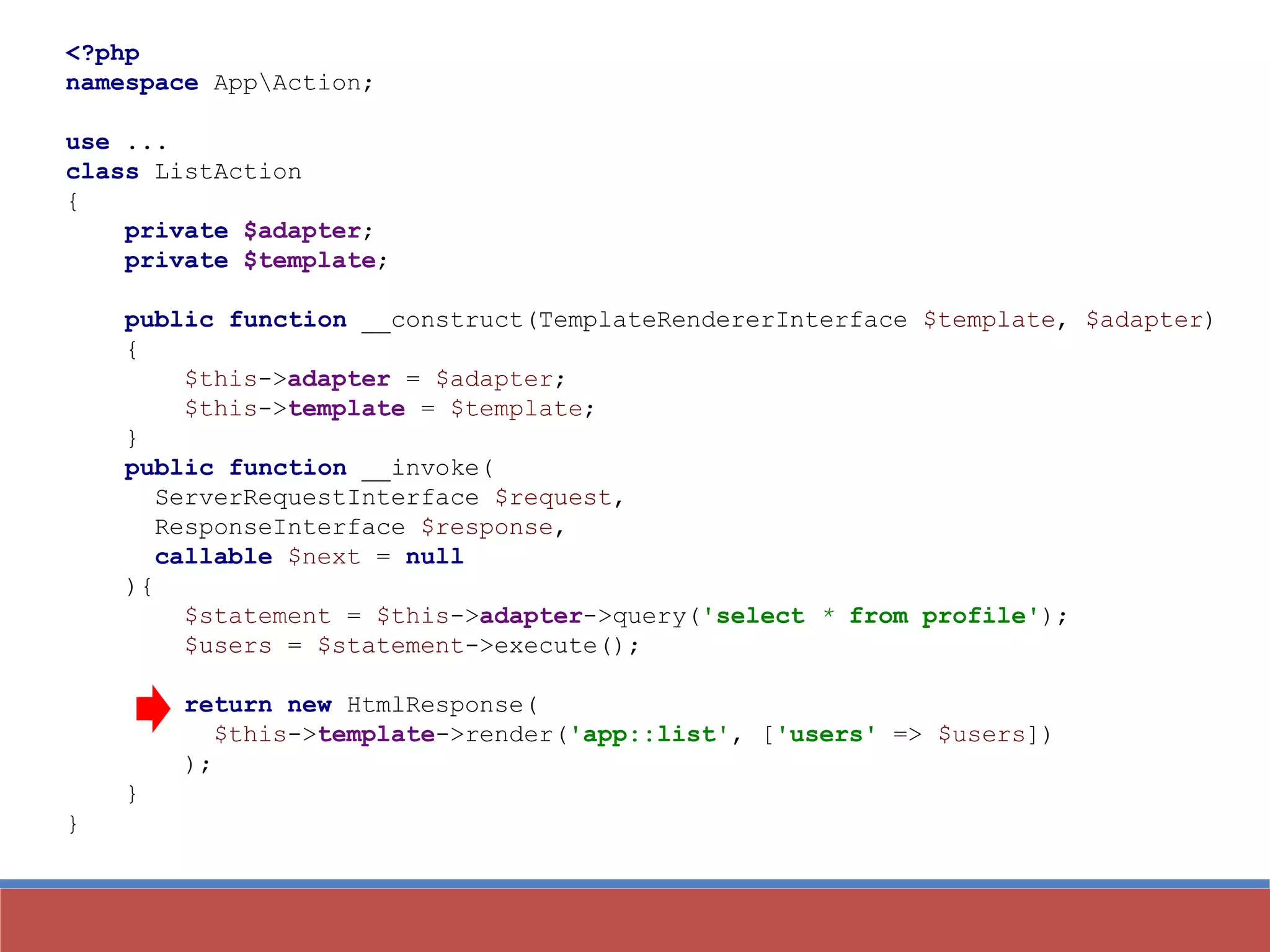
Task: Click the '->query(' method call
Action: point(642,616)
